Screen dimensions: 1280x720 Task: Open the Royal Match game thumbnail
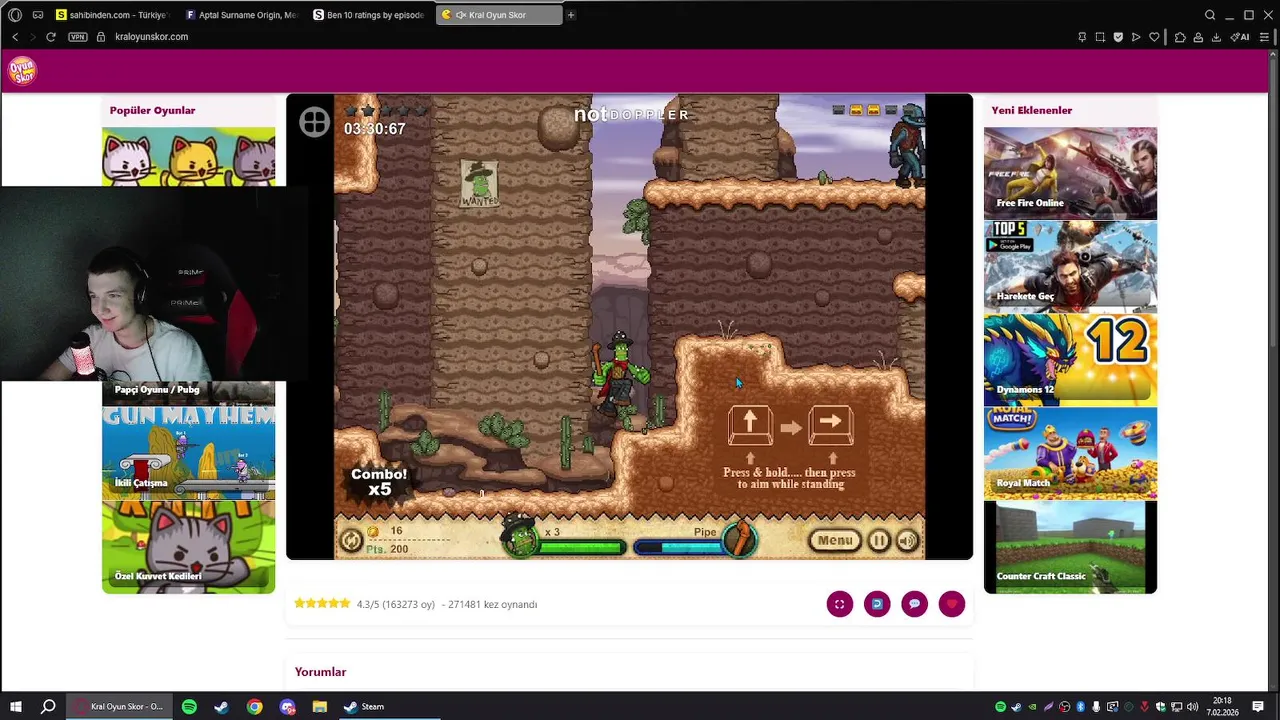point(1070,453)
